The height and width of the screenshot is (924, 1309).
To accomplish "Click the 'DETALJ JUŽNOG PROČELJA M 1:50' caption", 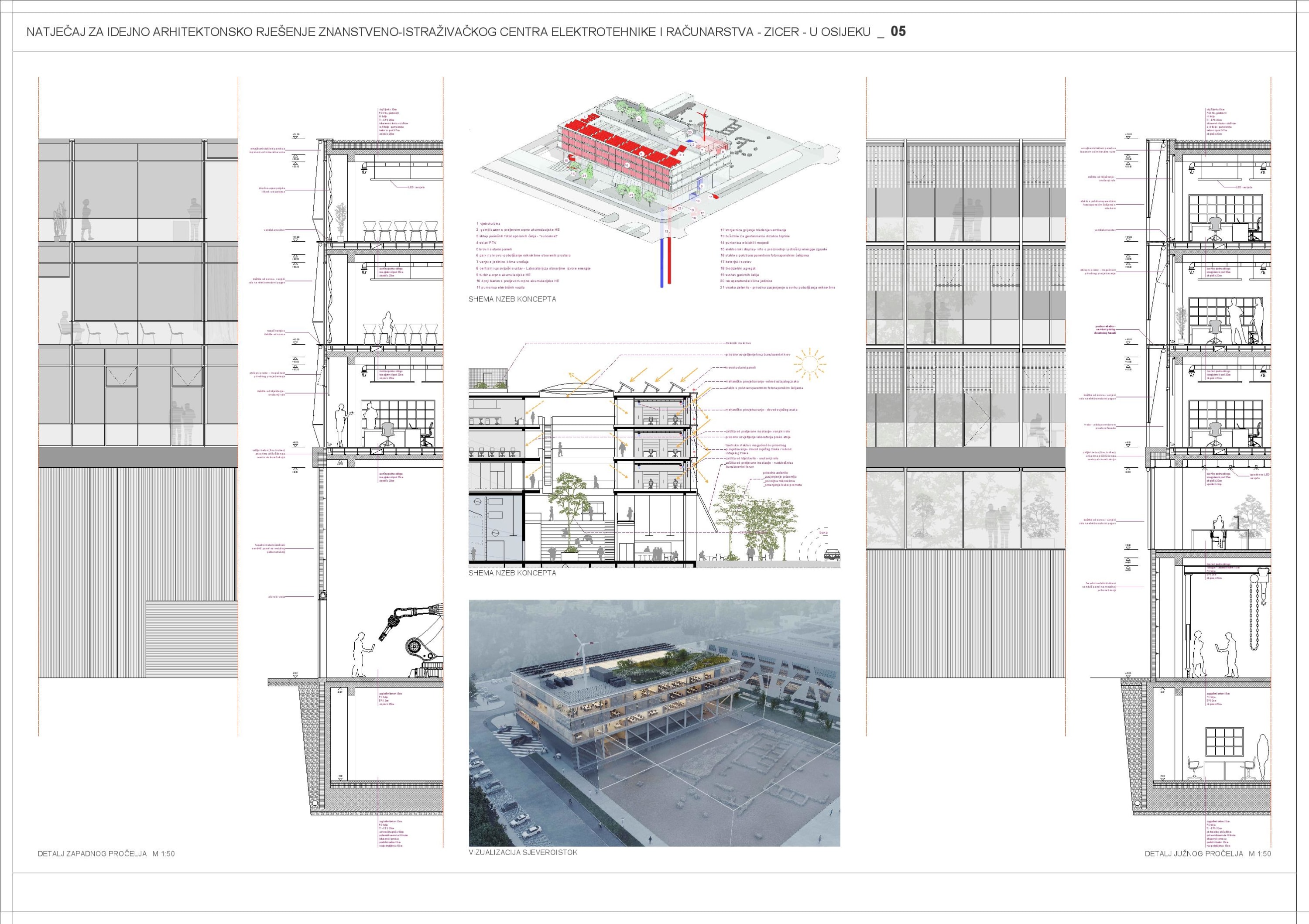I will 1207,853.
